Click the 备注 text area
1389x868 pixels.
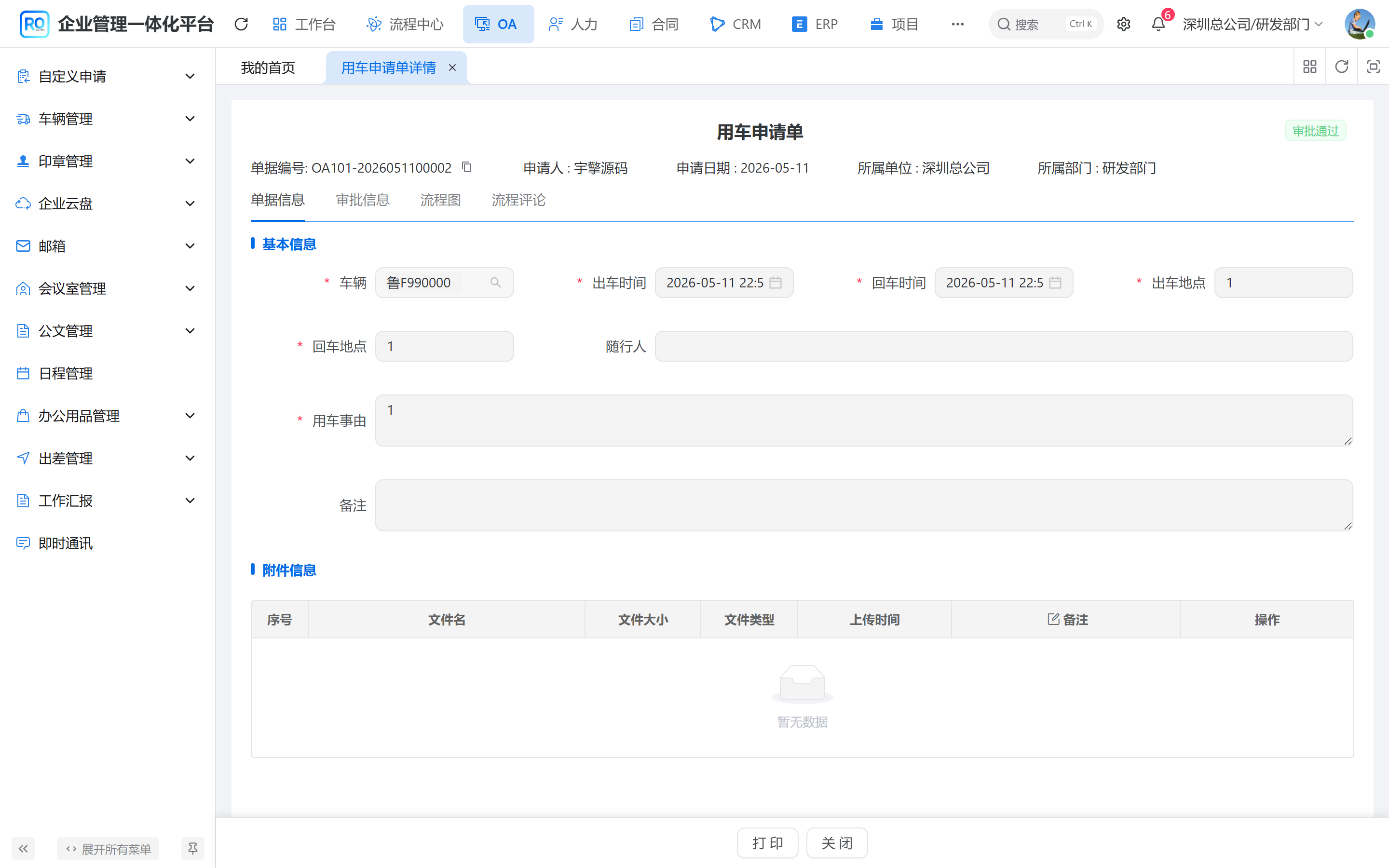pos(864,505)
